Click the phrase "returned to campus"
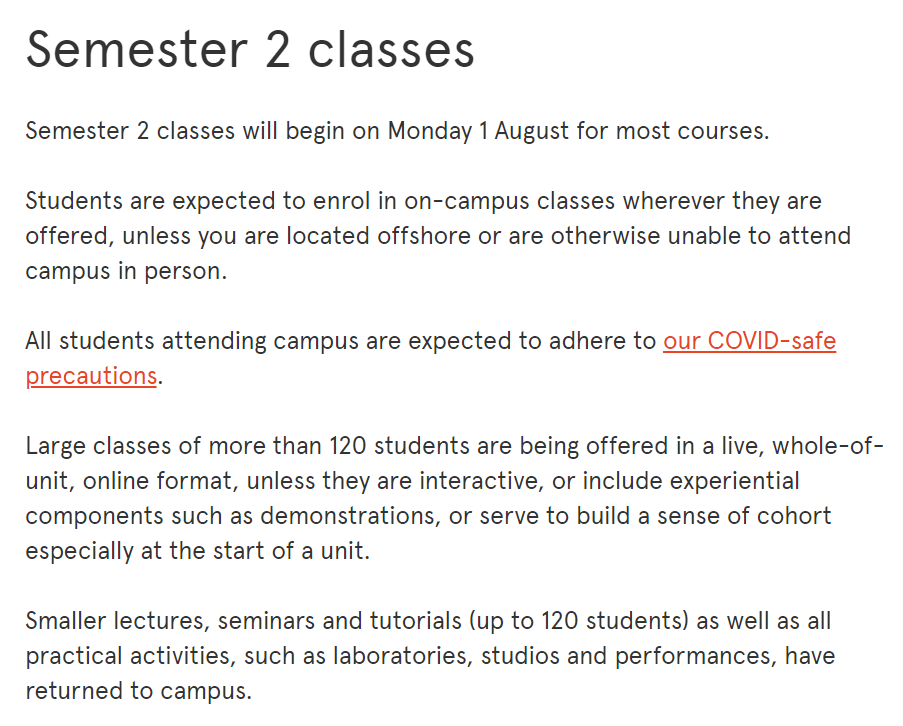903x726 pixels. [138, 691]
